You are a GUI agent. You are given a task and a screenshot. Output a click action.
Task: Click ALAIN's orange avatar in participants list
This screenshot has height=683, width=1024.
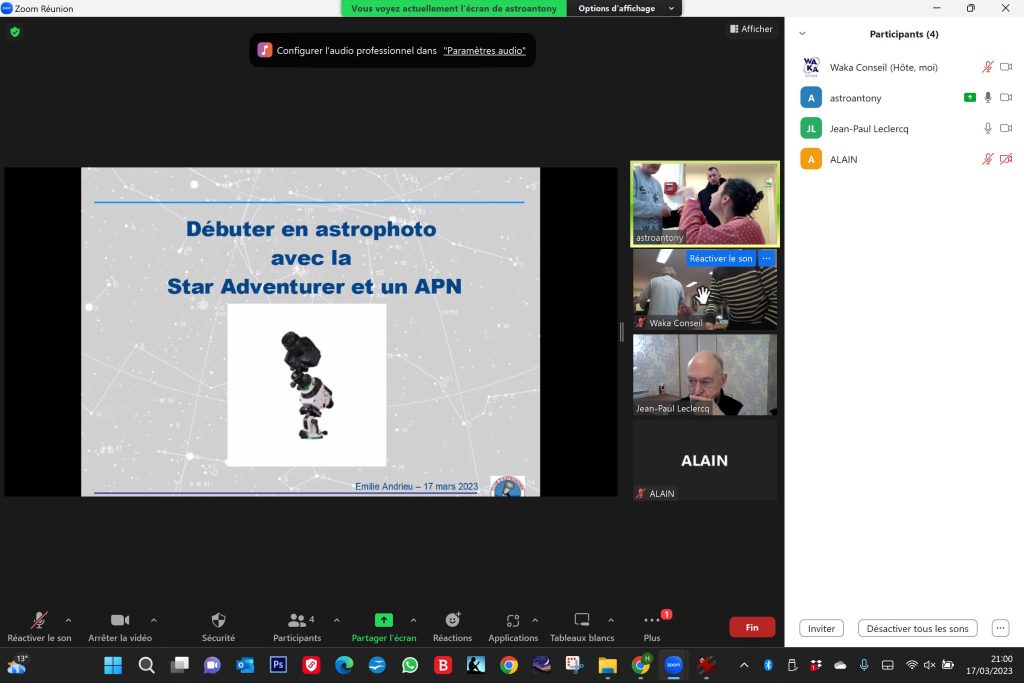[811, 159]
